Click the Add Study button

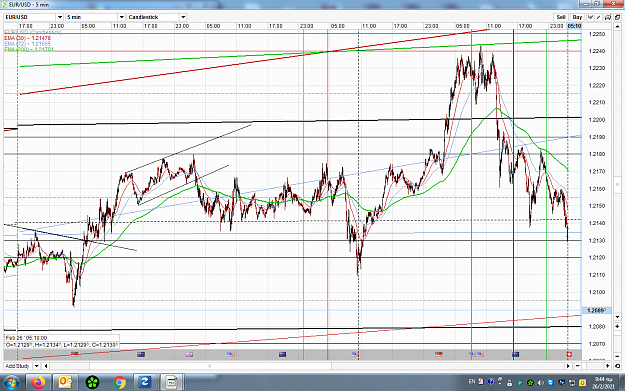tap(17, 366)
